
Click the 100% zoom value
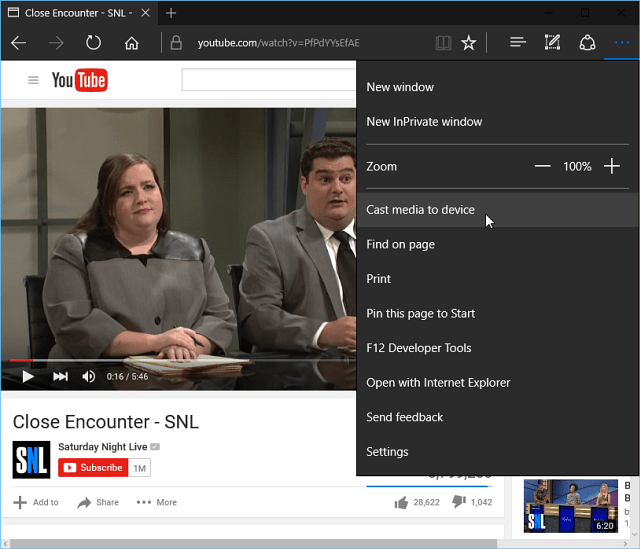click(577, 167)
